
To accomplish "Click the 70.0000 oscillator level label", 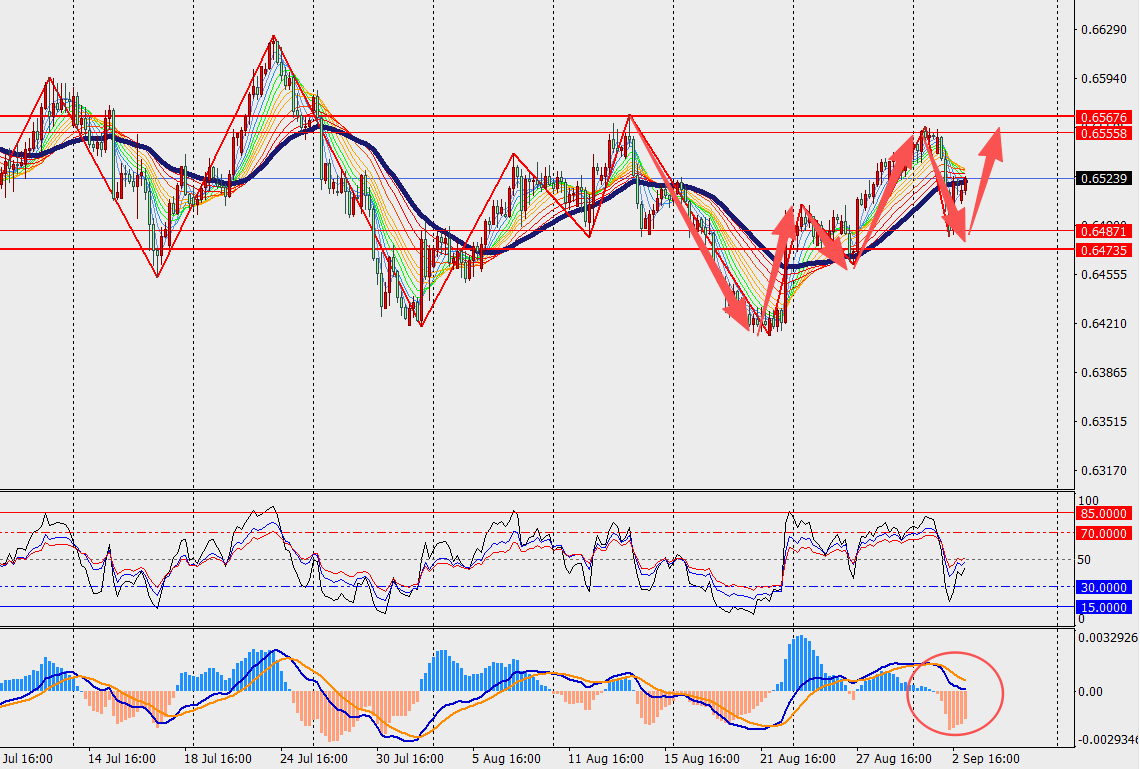I will tap(1103, 534).
